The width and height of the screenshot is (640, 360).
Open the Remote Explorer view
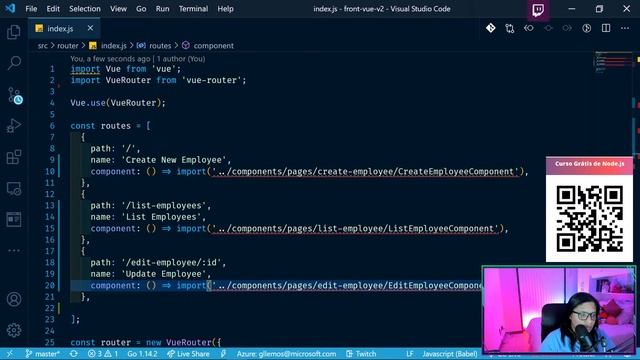14,189
